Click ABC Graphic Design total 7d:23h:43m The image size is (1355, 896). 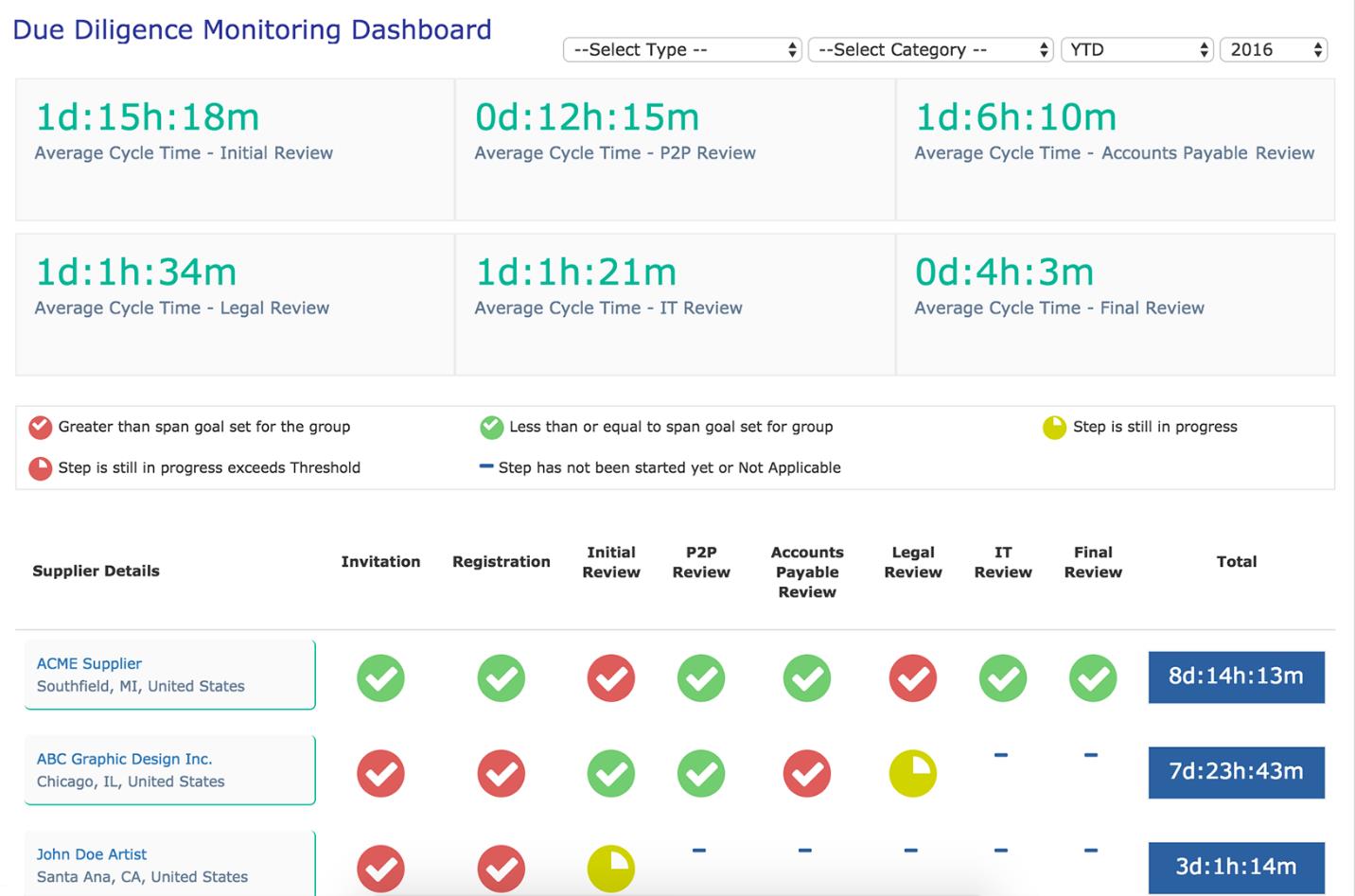click(x=1236, y=772)
